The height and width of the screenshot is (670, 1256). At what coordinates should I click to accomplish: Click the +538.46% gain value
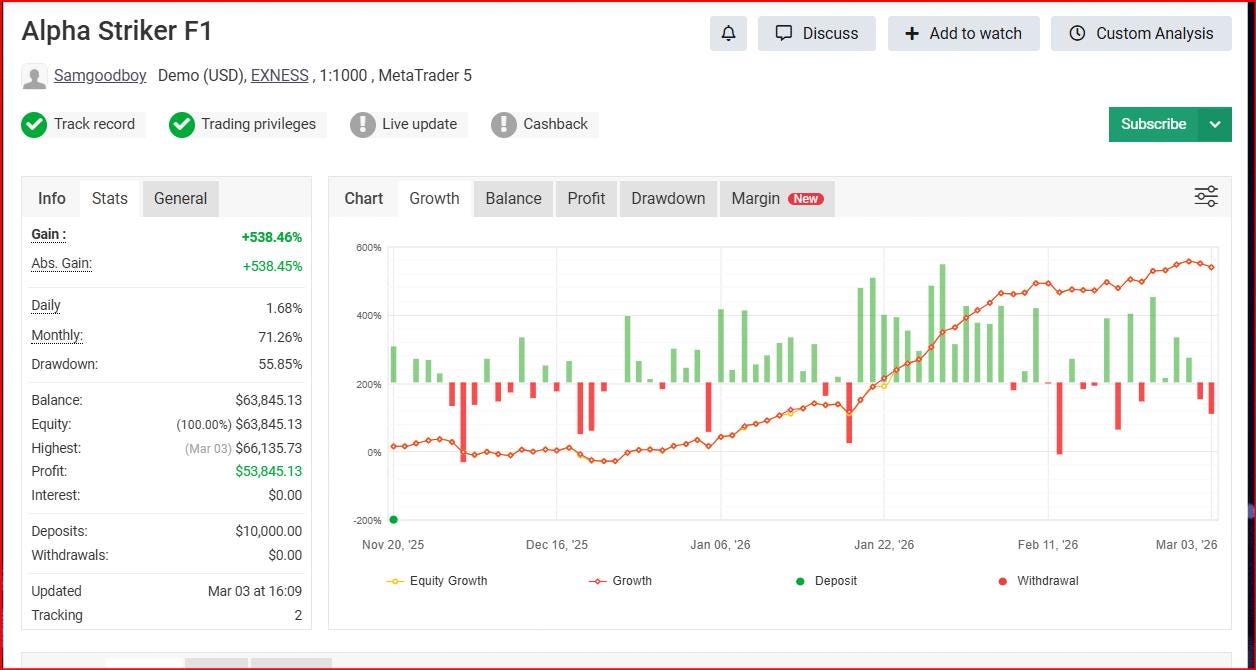coord(272,237)
